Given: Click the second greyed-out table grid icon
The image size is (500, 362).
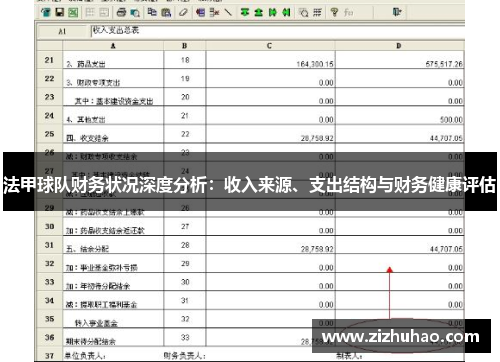Looking at the screenshot, I should 104,13.
